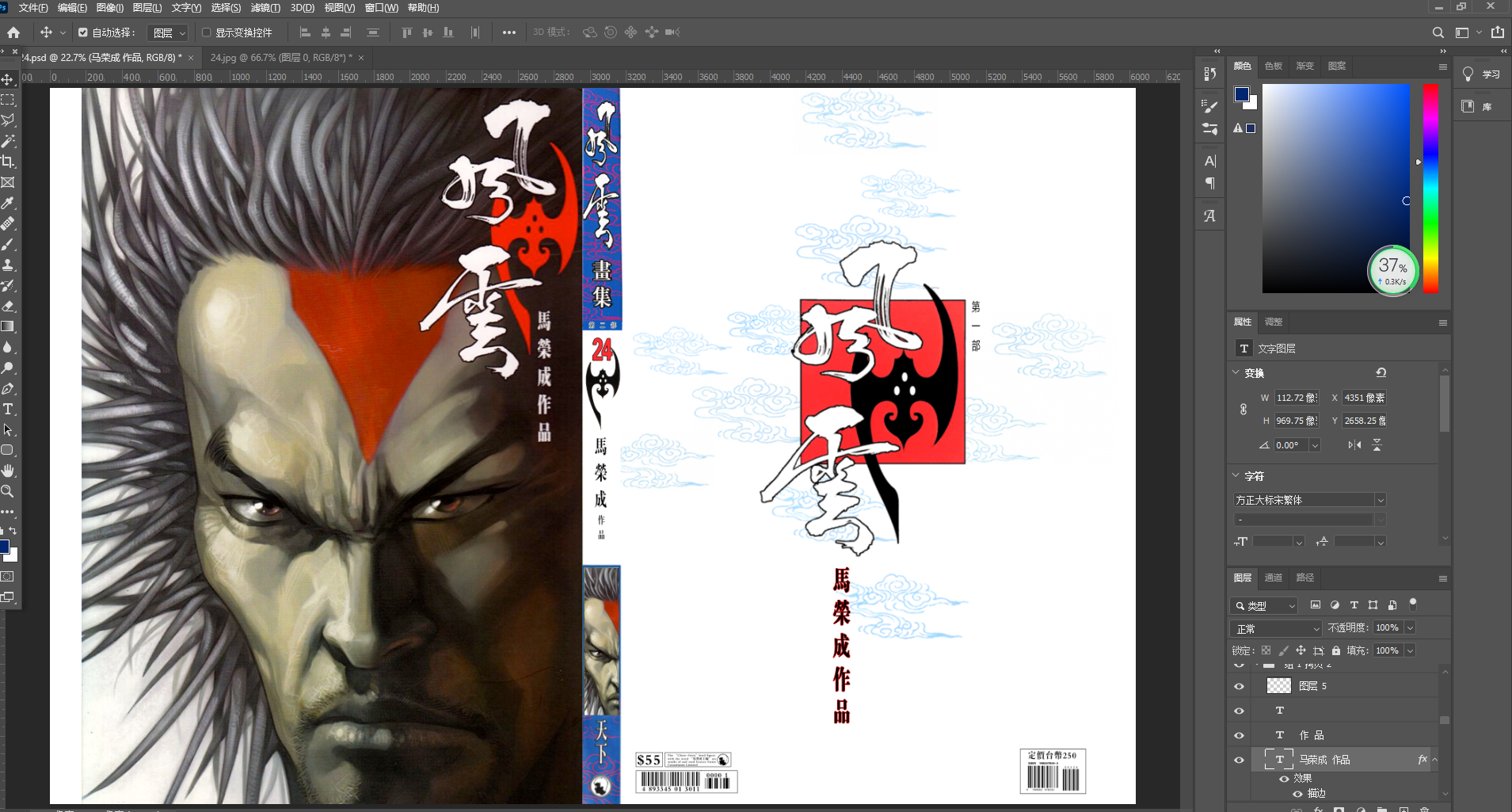Select the Pen tool
The width and height of the screenshot is (1512, 812).
click(x=8, y=388)
